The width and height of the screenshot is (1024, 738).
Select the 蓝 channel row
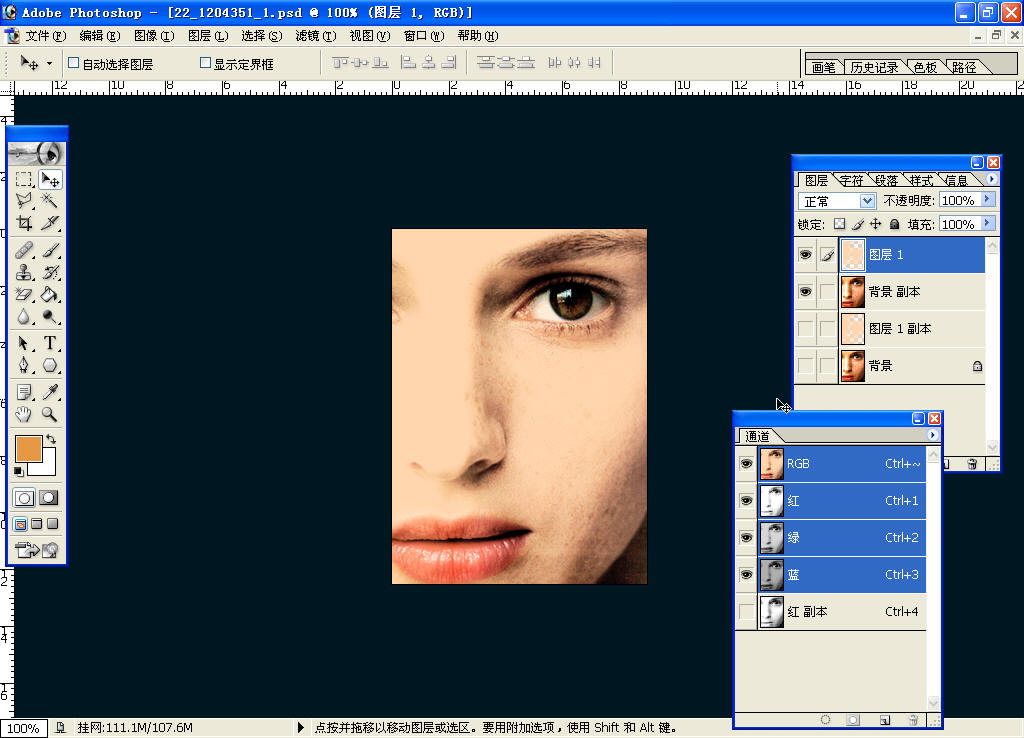pyautogui.click(x=831, y=575)
